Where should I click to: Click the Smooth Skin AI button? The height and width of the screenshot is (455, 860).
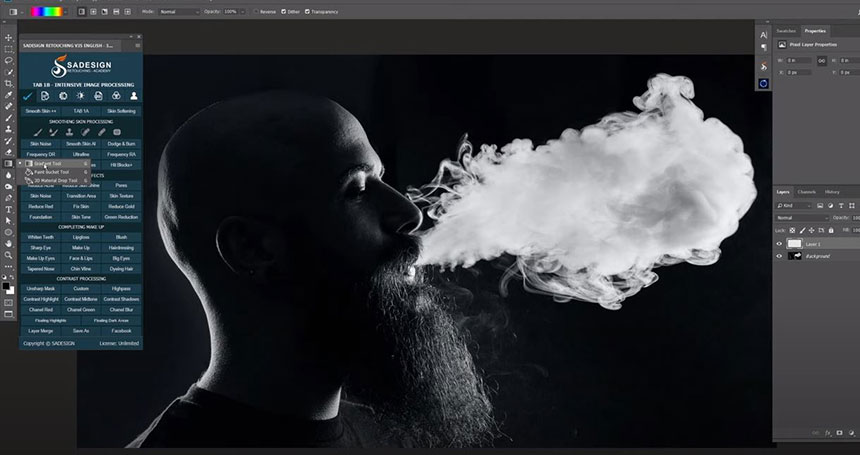click(x=81, y=144)
